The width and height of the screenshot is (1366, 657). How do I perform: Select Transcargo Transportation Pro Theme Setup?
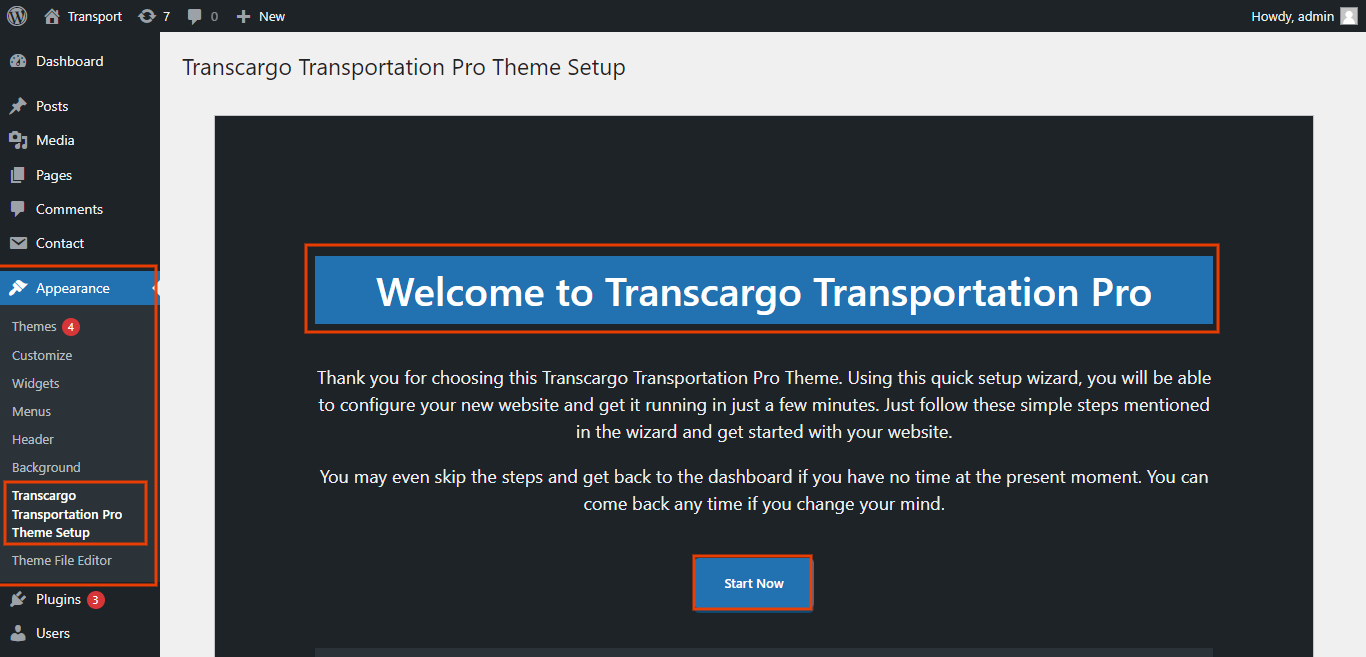tap(67, 514)
